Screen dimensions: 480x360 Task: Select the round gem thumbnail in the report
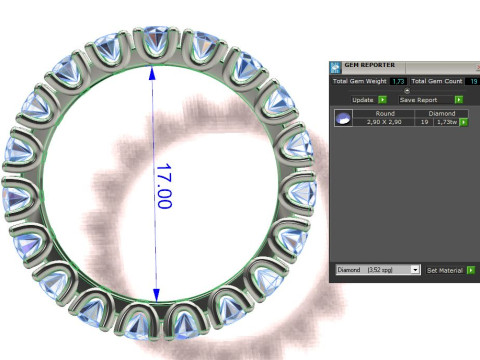pyautogui.click(x=343, y=118)
